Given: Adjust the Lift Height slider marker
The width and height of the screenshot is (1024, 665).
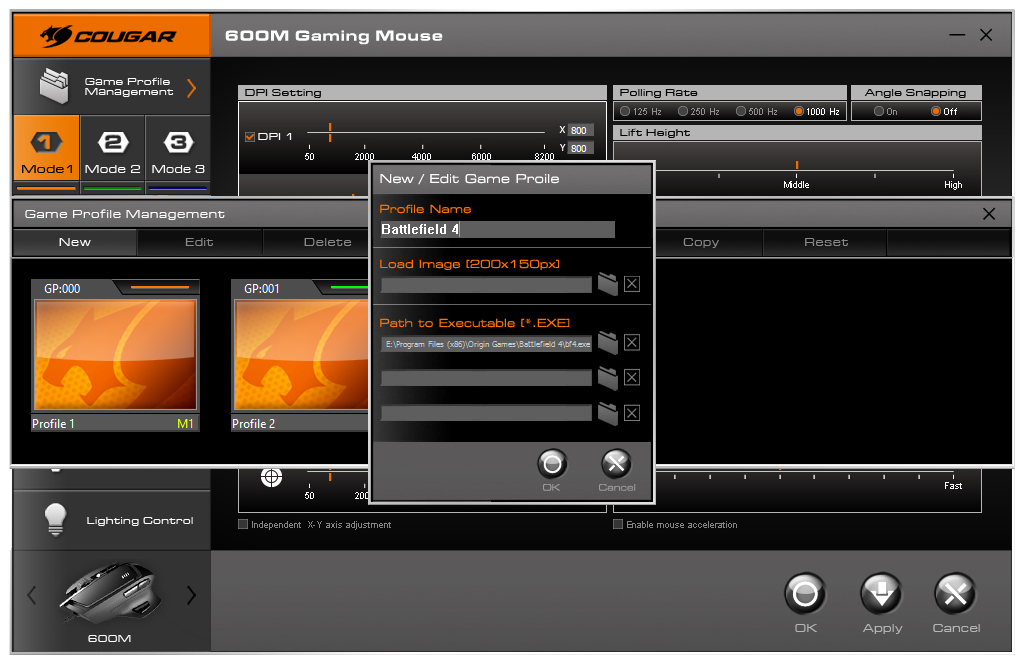Looking at the screenshot, I should [x=797, y=165].
